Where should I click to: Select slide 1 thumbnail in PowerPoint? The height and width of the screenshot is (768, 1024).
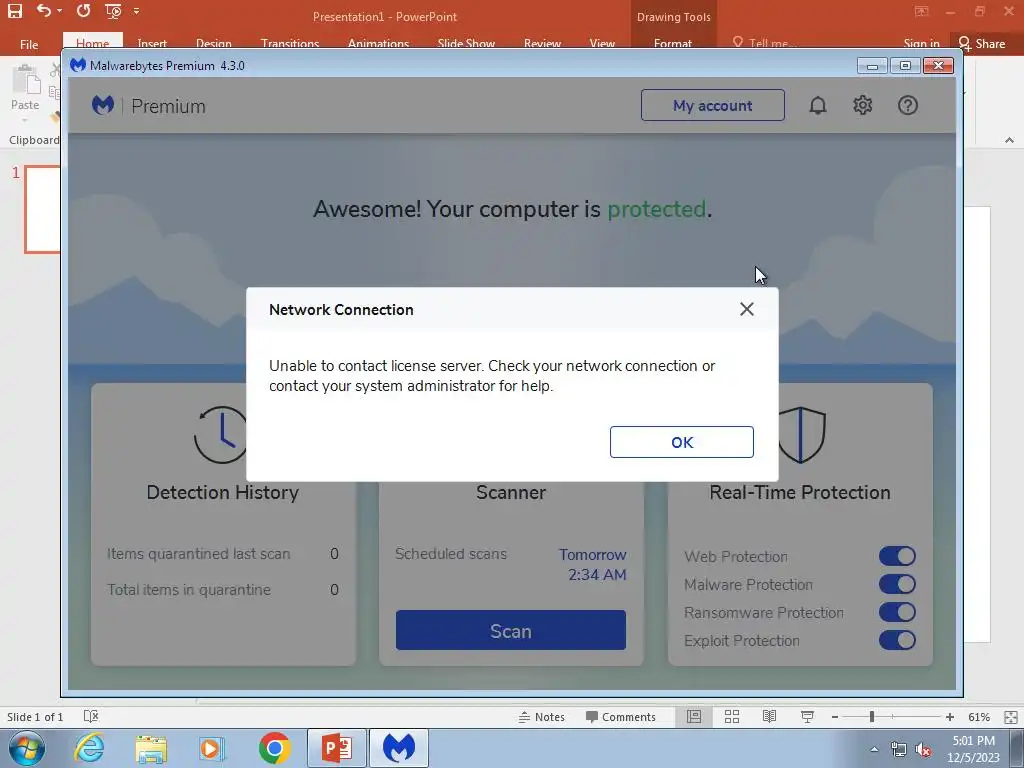(42, 209)
